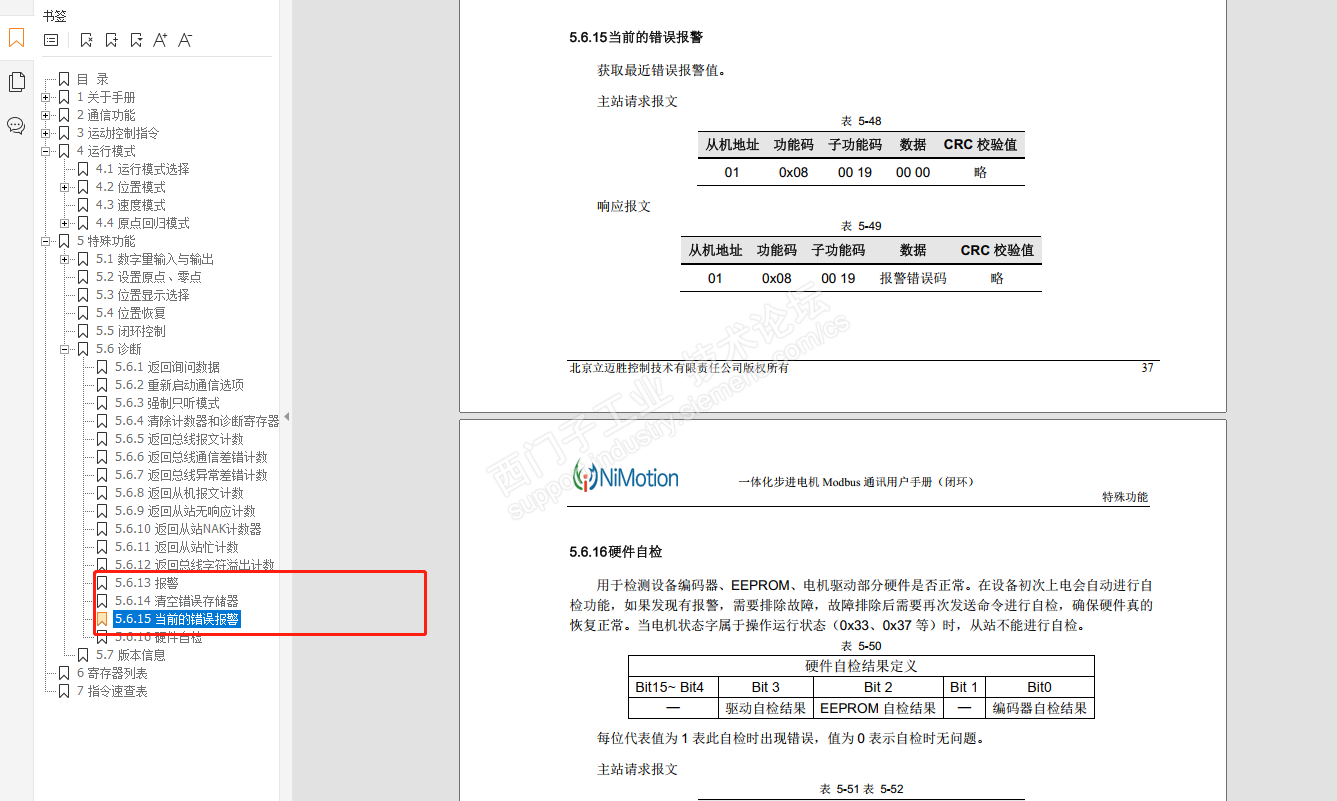Jump to bookmark '5.6.11 返回从站忙计数'
The width and height of the screenshot is (1337, 801).
pyautogui.click(x=176, y=547)
